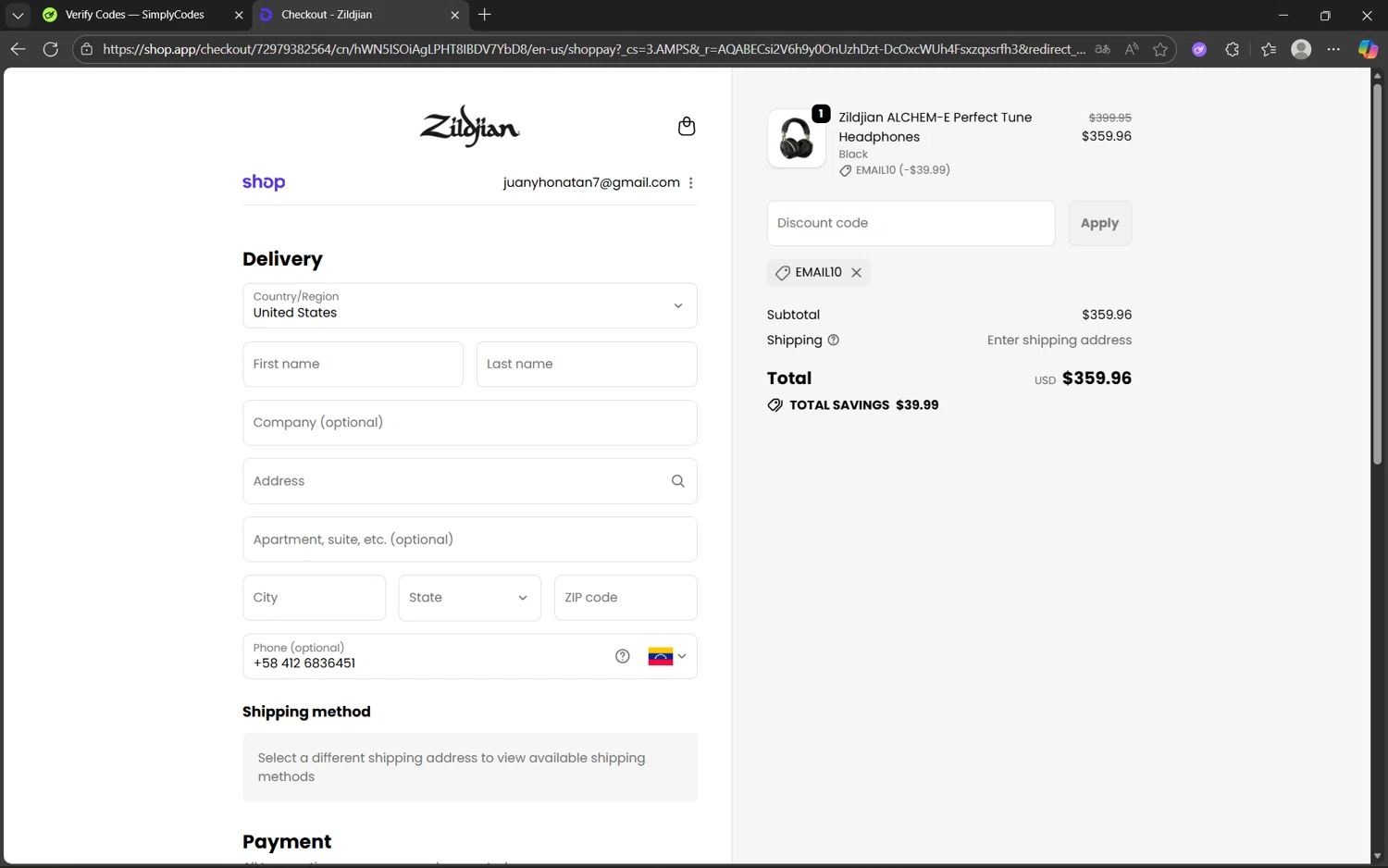Viewport: 1388px width, 868px height.
Task: Focus the Apartment, suite, etc. field
Action: [469, 539]
